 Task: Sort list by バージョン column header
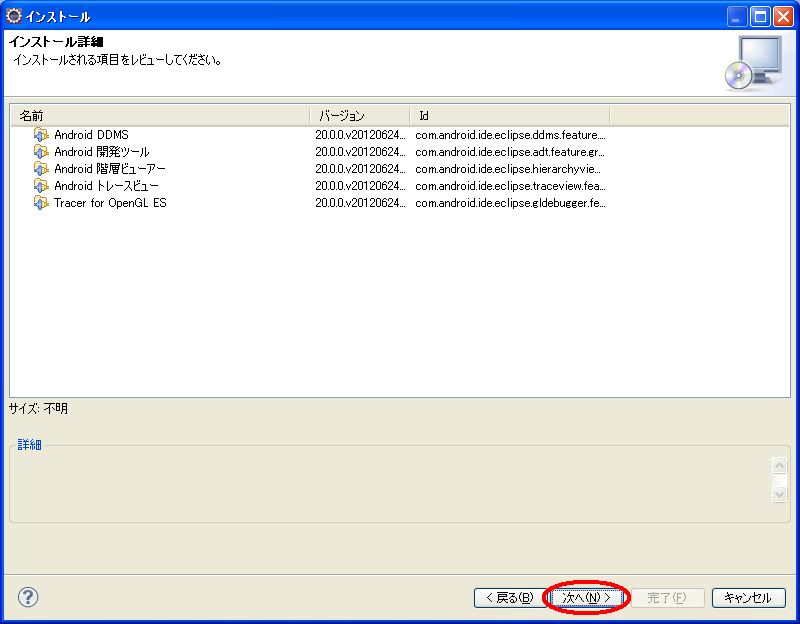pyautogui.click(x=360, y=116)
